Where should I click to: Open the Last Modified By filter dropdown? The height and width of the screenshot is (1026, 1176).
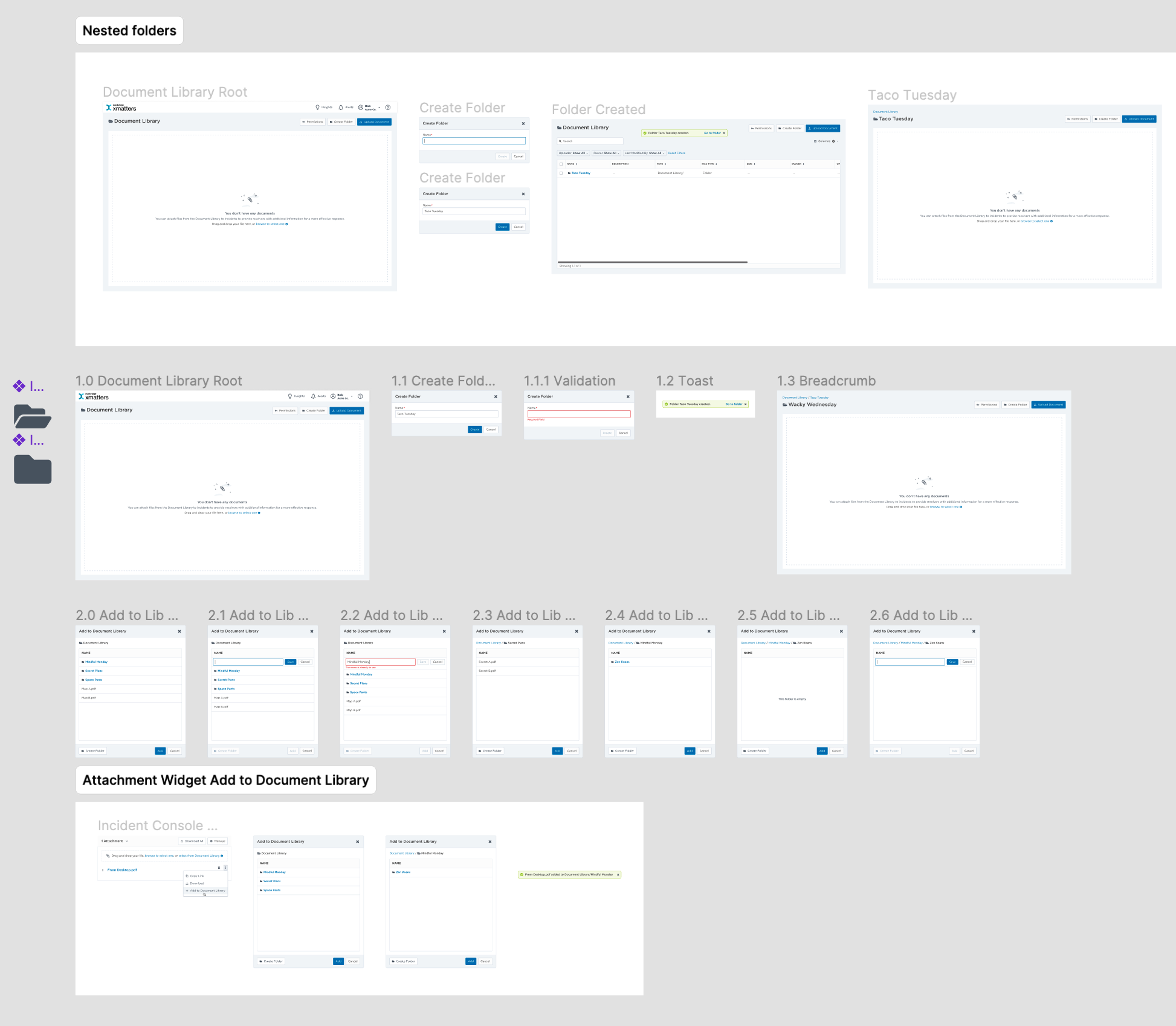click(x=644, y=153)
